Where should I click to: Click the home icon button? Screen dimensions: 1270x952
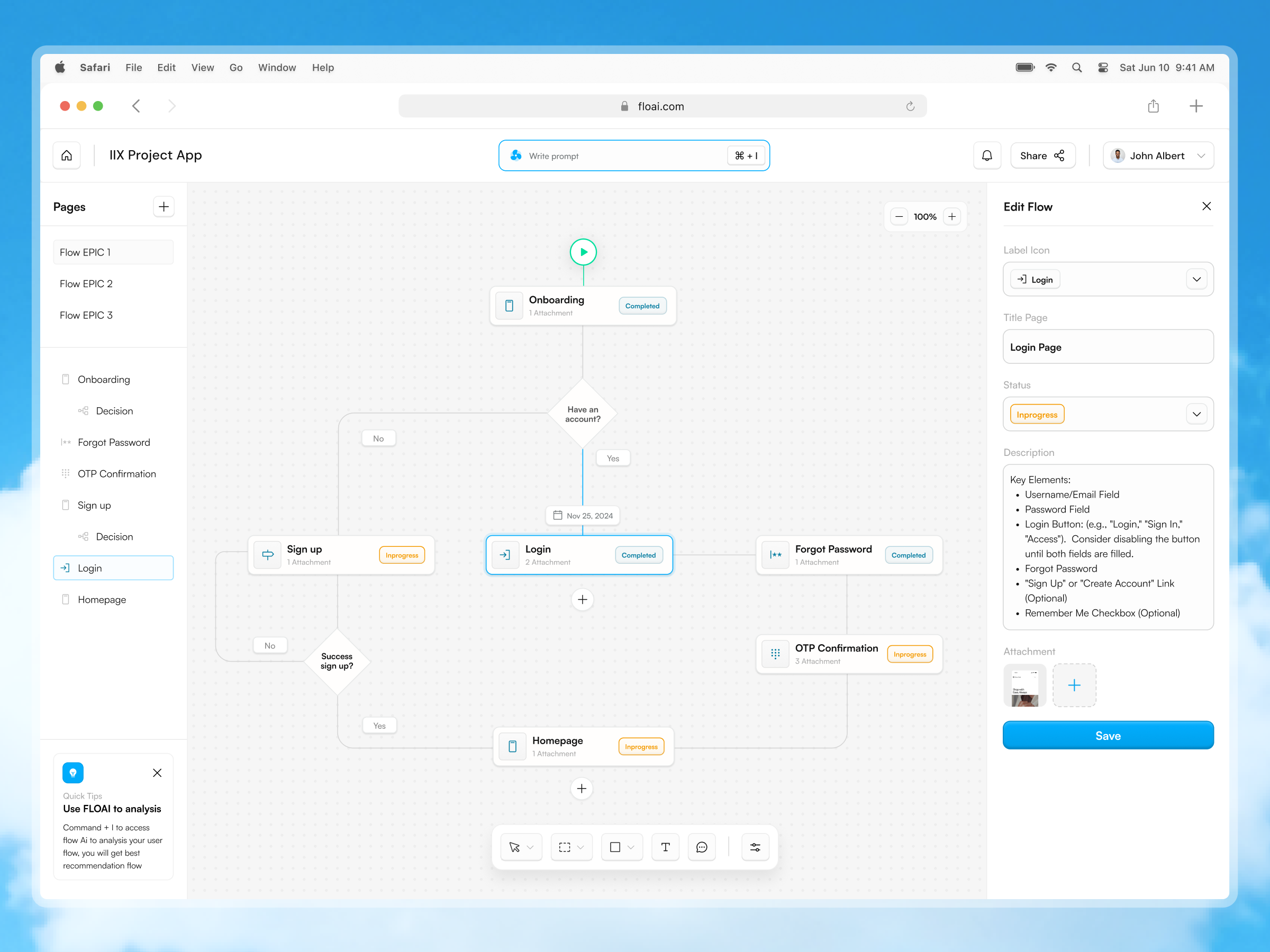point(67,155)
